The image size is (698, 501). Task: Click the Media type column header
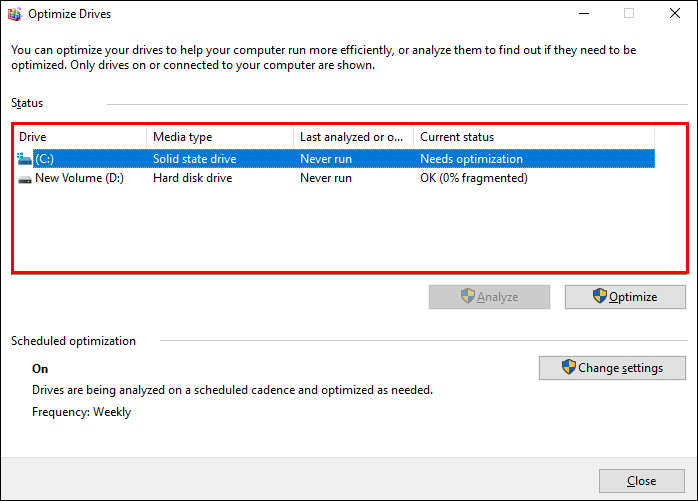click(220, 137)
